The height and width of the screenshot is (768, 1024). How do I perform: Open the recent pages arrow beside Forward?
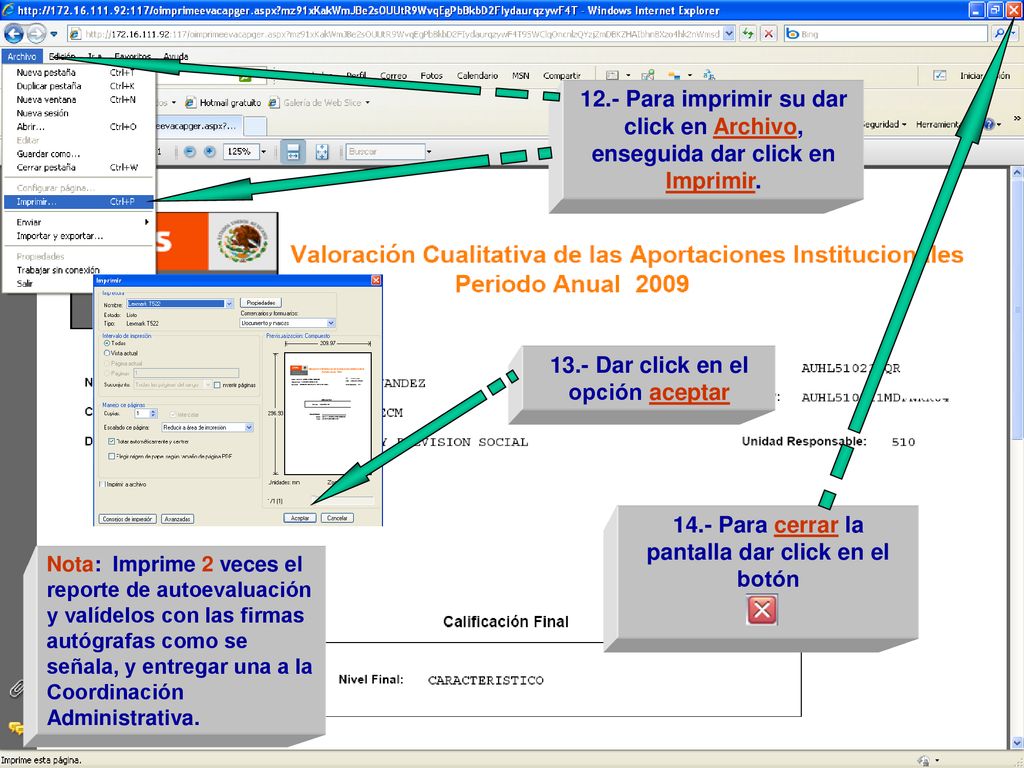pyautogui.click(x=54, y=33)
